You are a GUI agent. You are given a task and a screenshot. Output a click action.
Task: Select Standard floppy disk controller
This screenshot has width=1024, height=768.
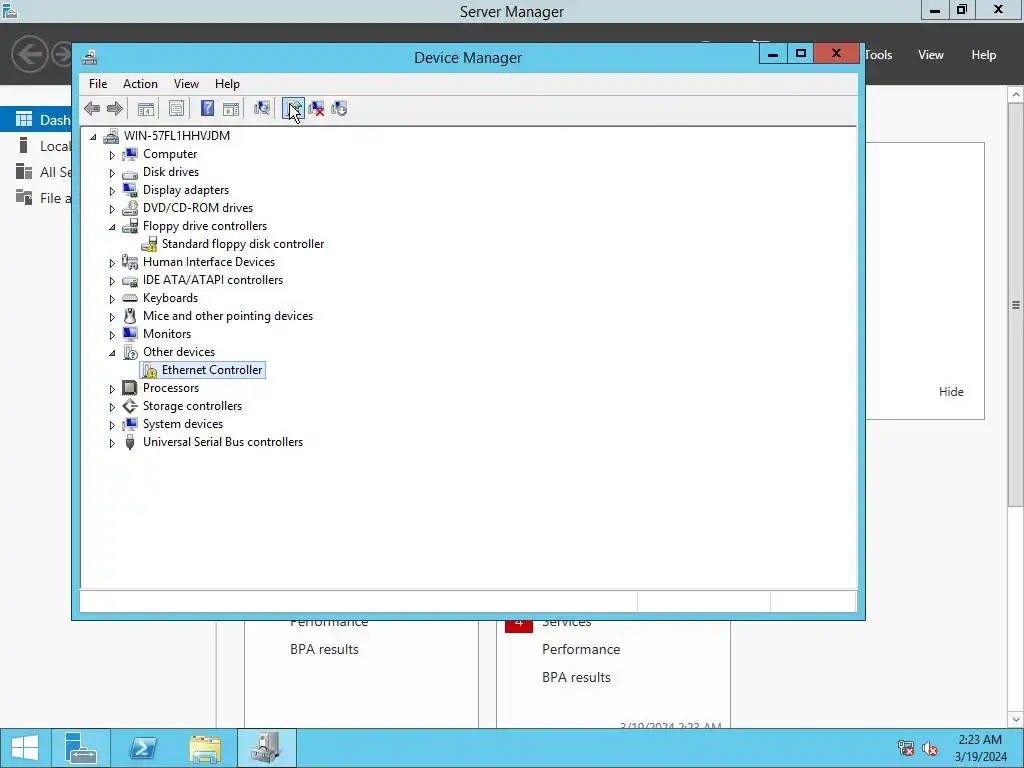[x=242, y=244]
